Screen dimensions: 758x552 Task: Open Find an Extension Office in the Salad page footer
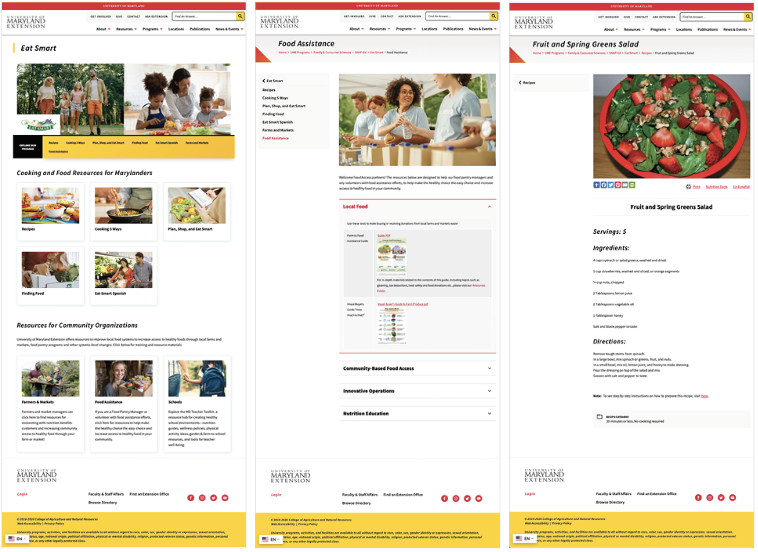(657, 494)
